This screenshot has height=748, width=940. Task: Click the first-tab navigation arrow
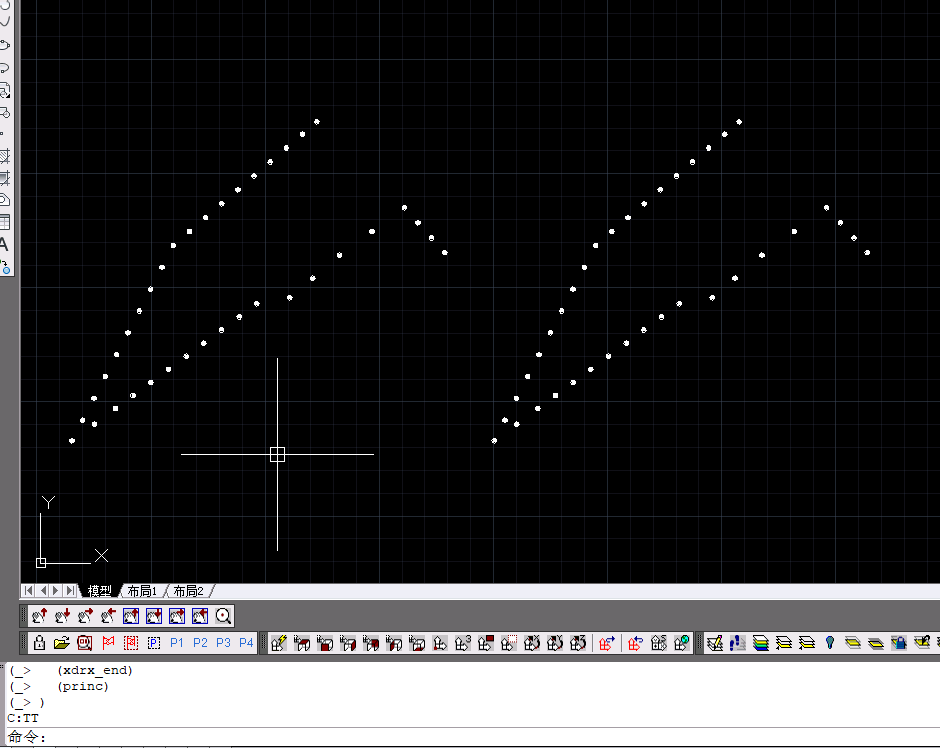click(28, 590)
